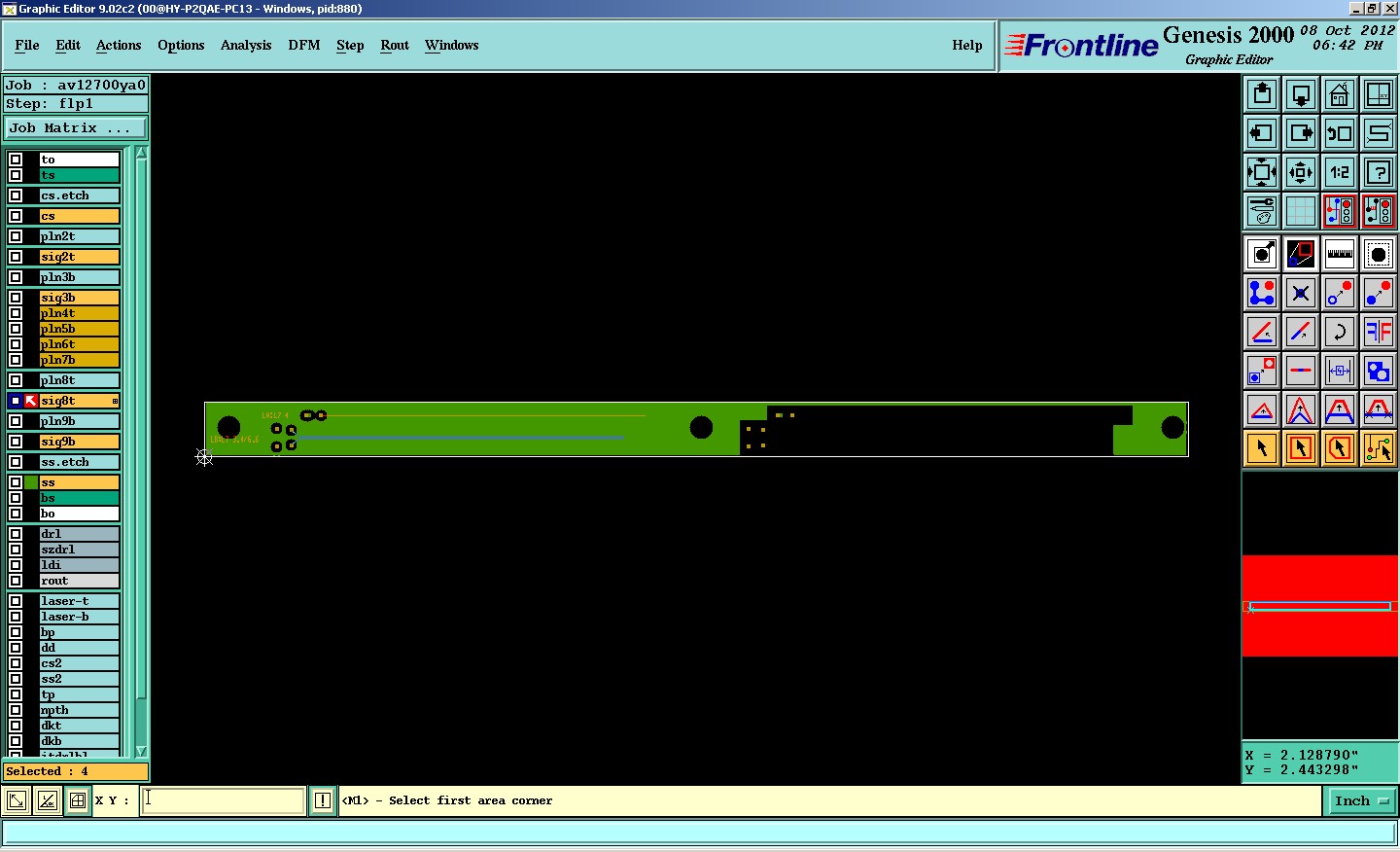This screenshot has height=852, width=1400.
Task: Click the red arrow marker on 'sig8t' layer
Action: click(31, 401)
